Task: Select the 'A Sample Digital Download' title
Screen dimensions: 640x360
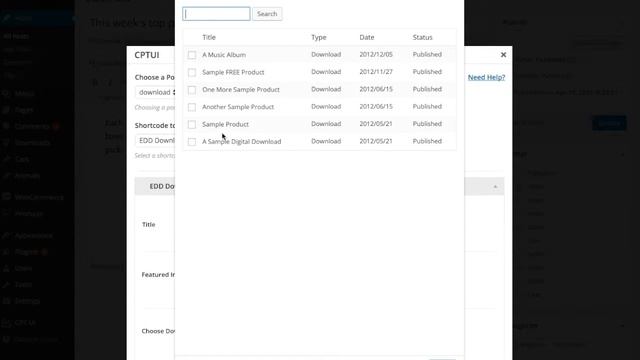Action: pyautogui.click(x=242, y=142)
